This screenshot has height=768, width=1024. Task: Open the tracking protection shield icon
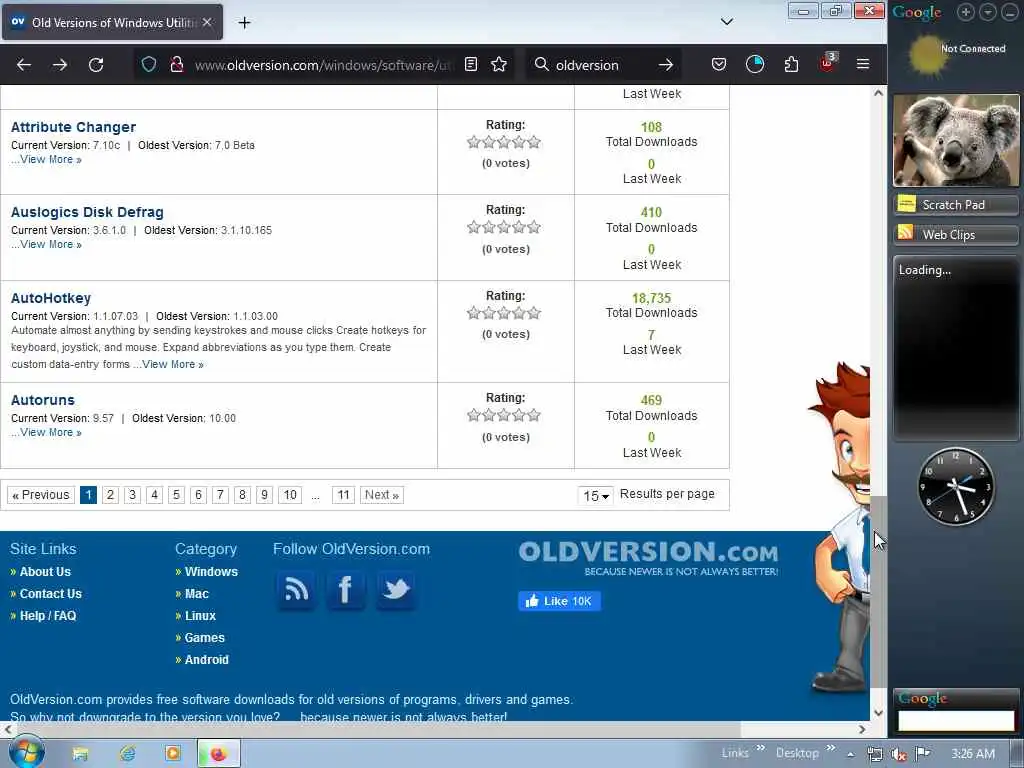tap(149, 65)
